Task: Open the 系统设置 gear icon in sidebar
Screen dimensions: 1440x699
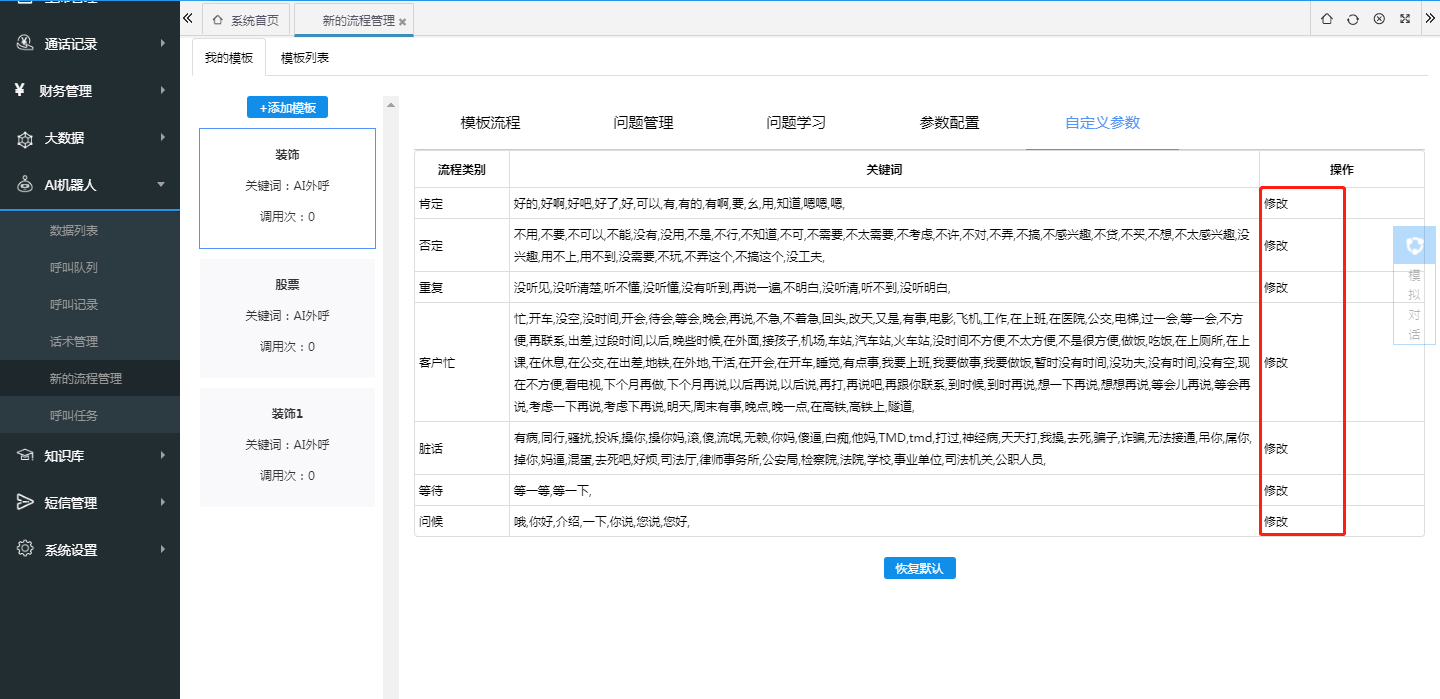Action: point(27,547)
